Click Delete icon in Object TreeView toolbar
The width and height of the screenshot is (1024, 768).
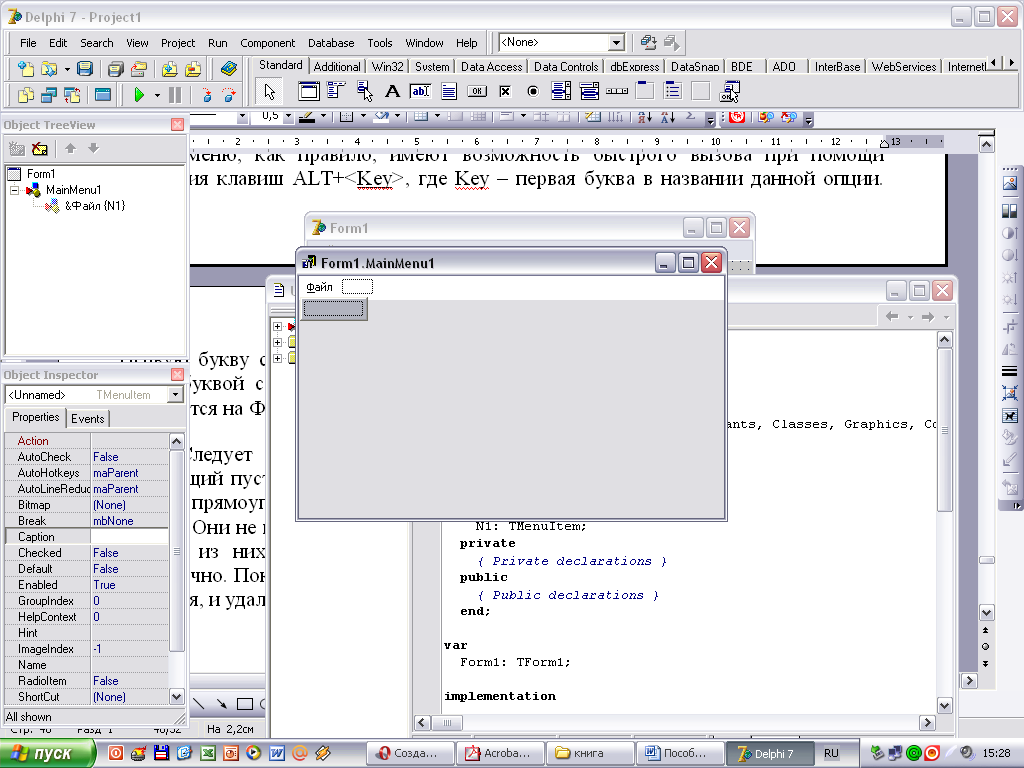coord(40,149)
